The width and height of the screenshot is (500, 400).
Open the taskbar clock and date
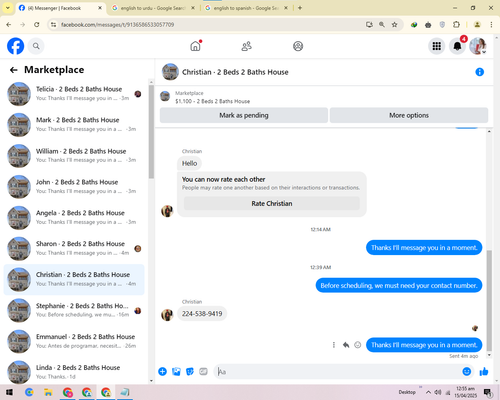click(x=465, y=392)
